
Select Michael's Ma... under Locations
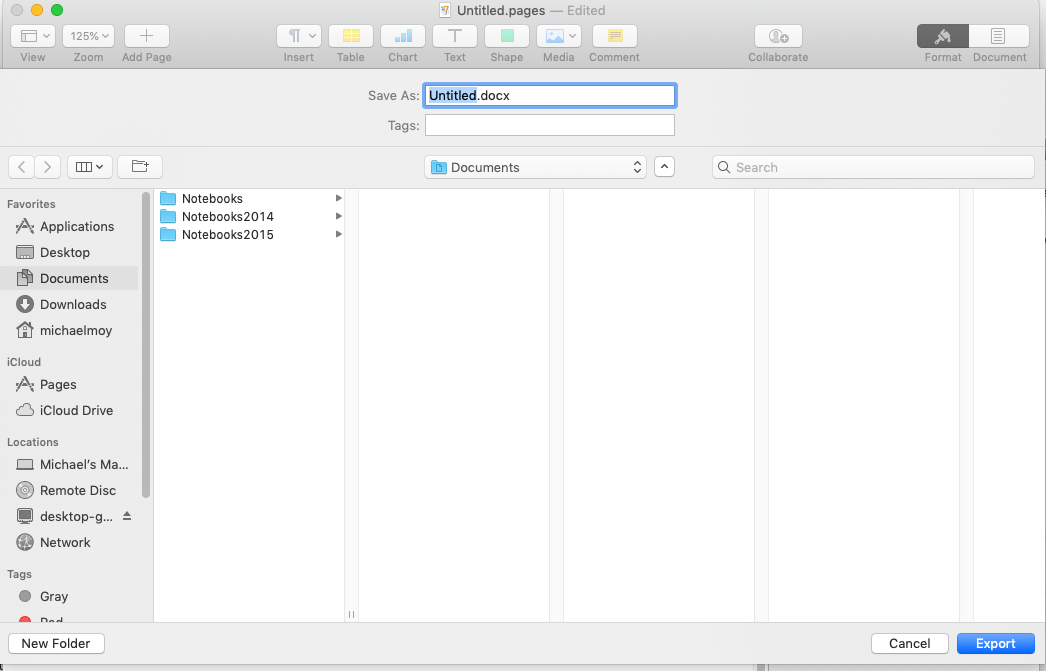tap(69, 464)
